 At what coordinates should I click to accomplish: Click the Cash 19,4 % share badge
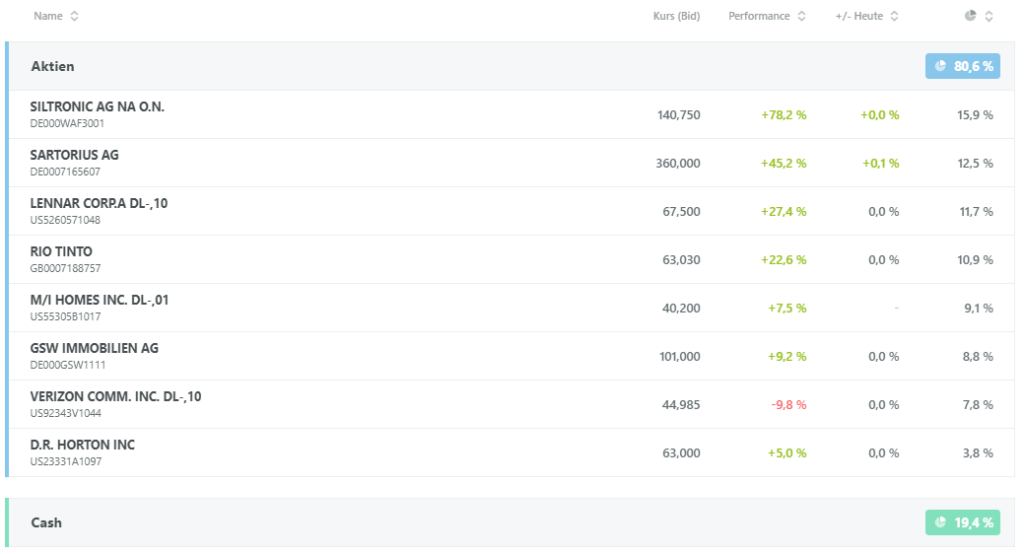point(963,523)
